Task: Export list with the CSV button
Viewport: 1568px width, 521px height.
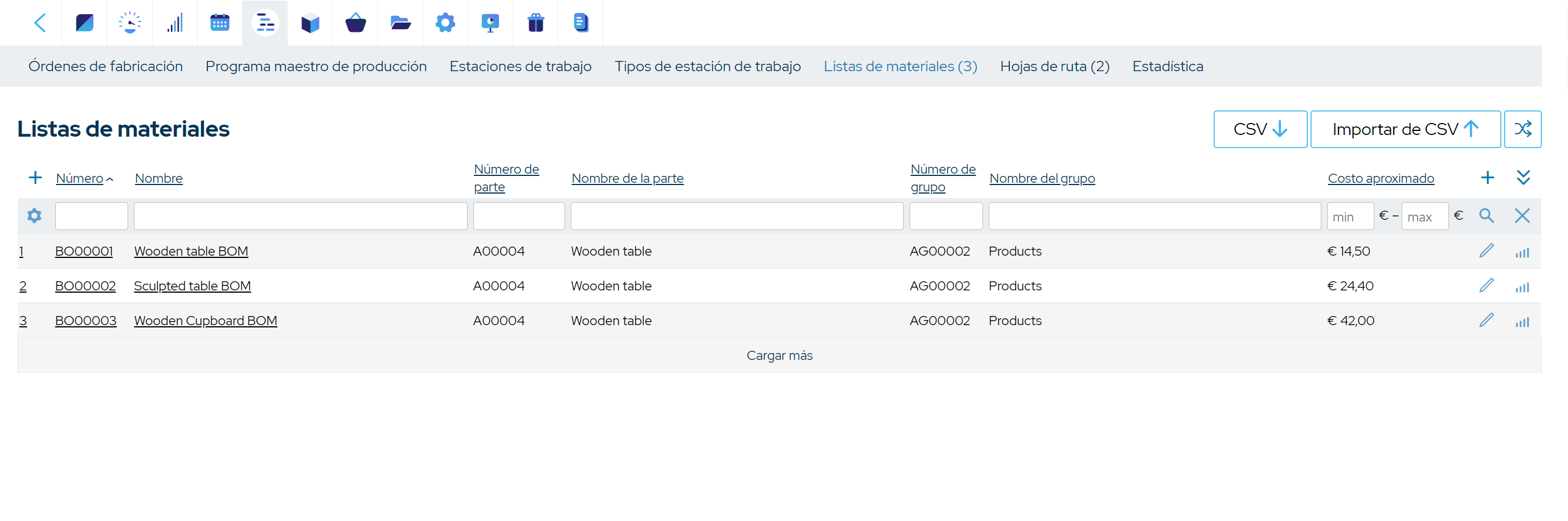Action: tap(1260, 129)
